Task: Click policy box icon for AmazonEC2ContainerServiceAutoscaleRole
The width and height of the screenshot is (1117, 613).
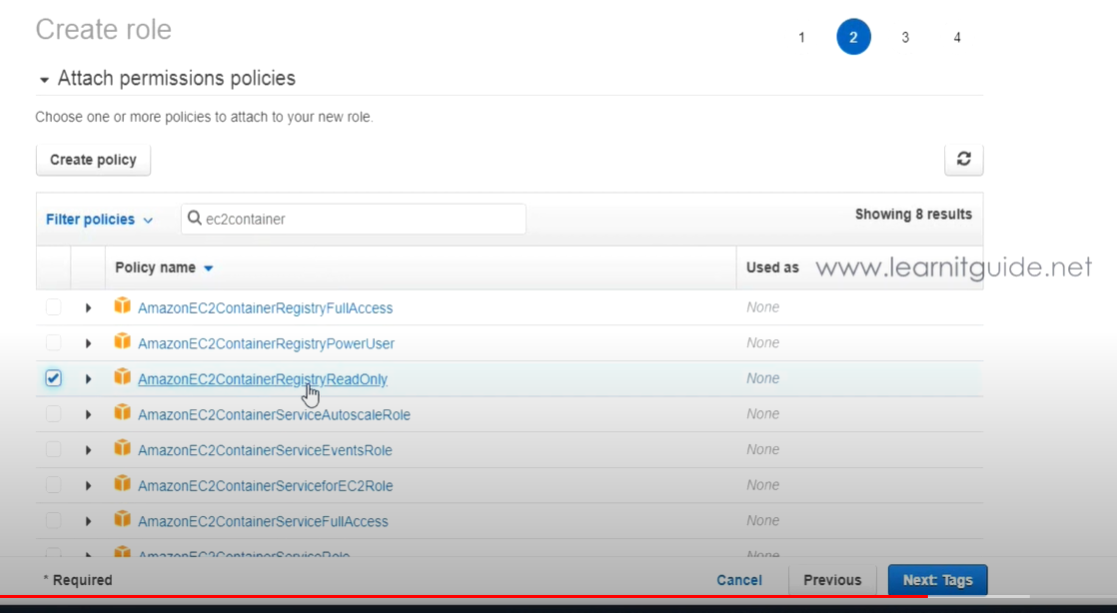Action: point(123,413)
